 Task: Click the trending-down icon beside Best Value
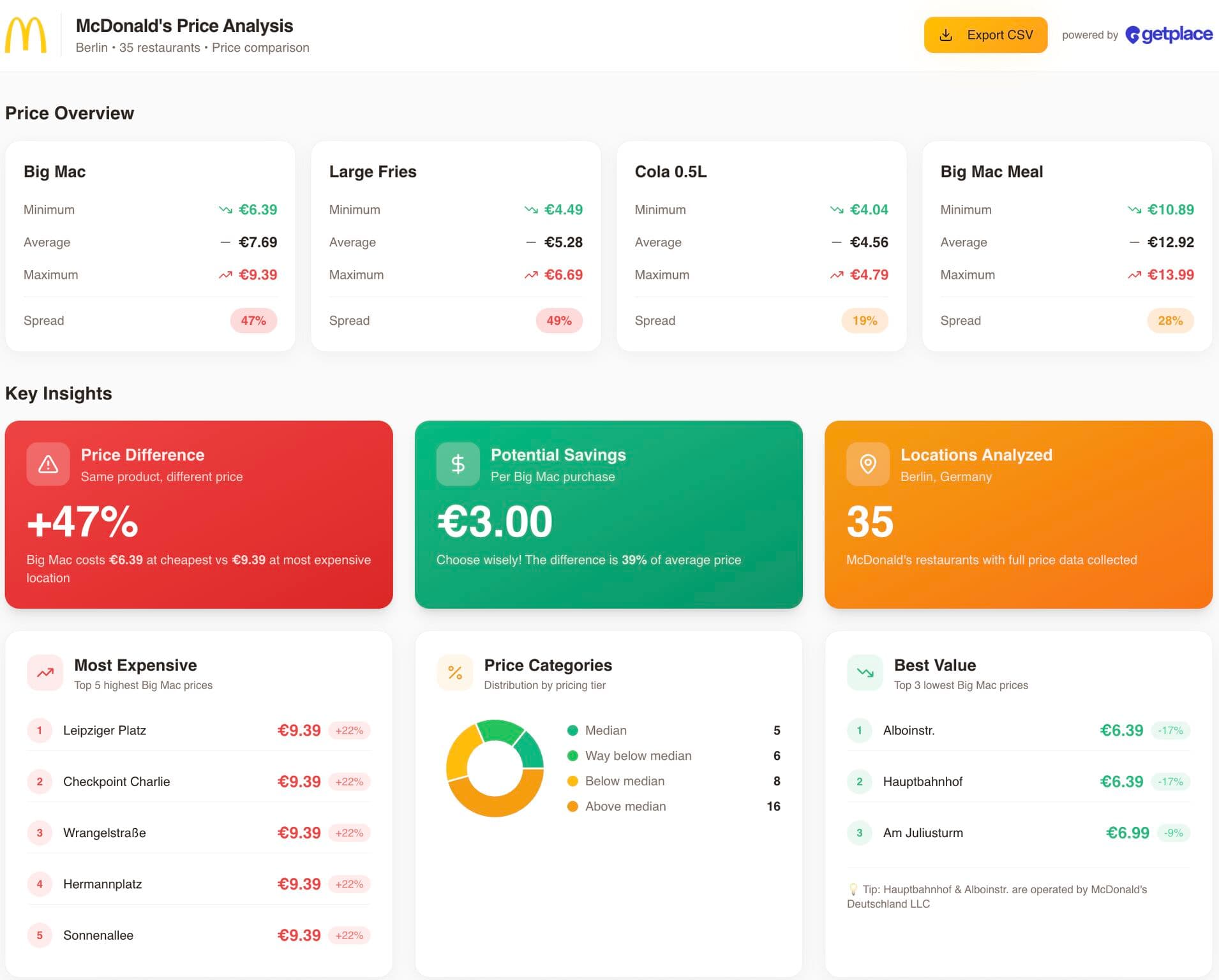pos(865,672)
